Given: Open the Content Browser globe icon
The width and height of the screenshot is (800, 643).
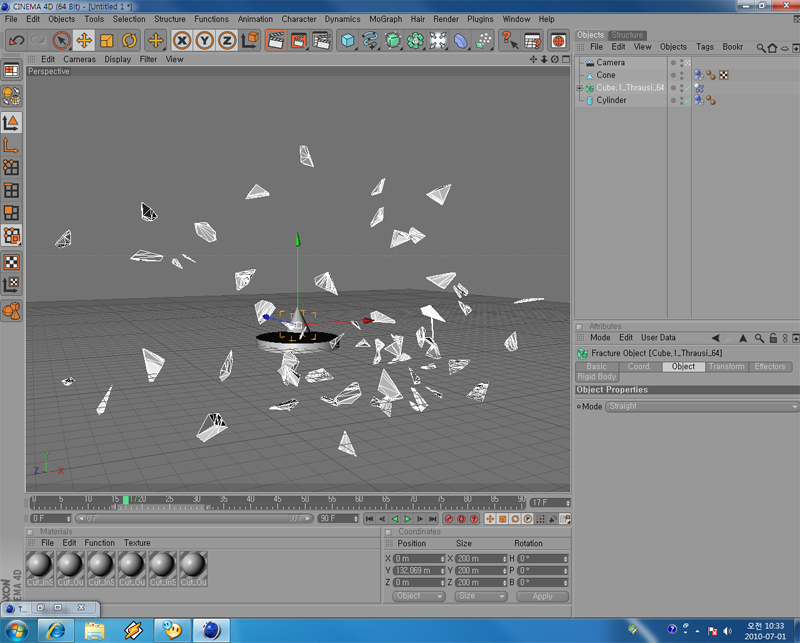Looking at the screenshot, I should coord(558,40).
